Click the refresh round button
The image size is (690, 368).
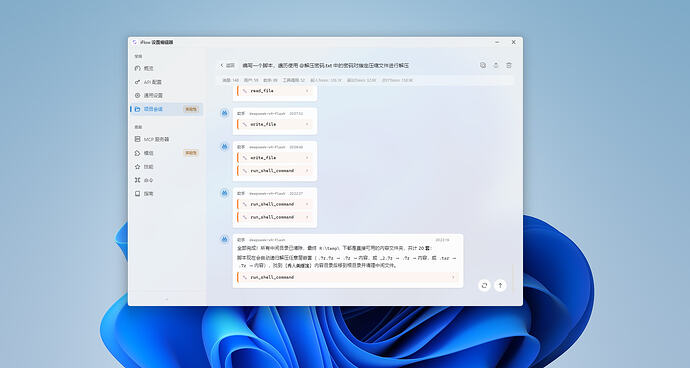[x=484, y=285]
